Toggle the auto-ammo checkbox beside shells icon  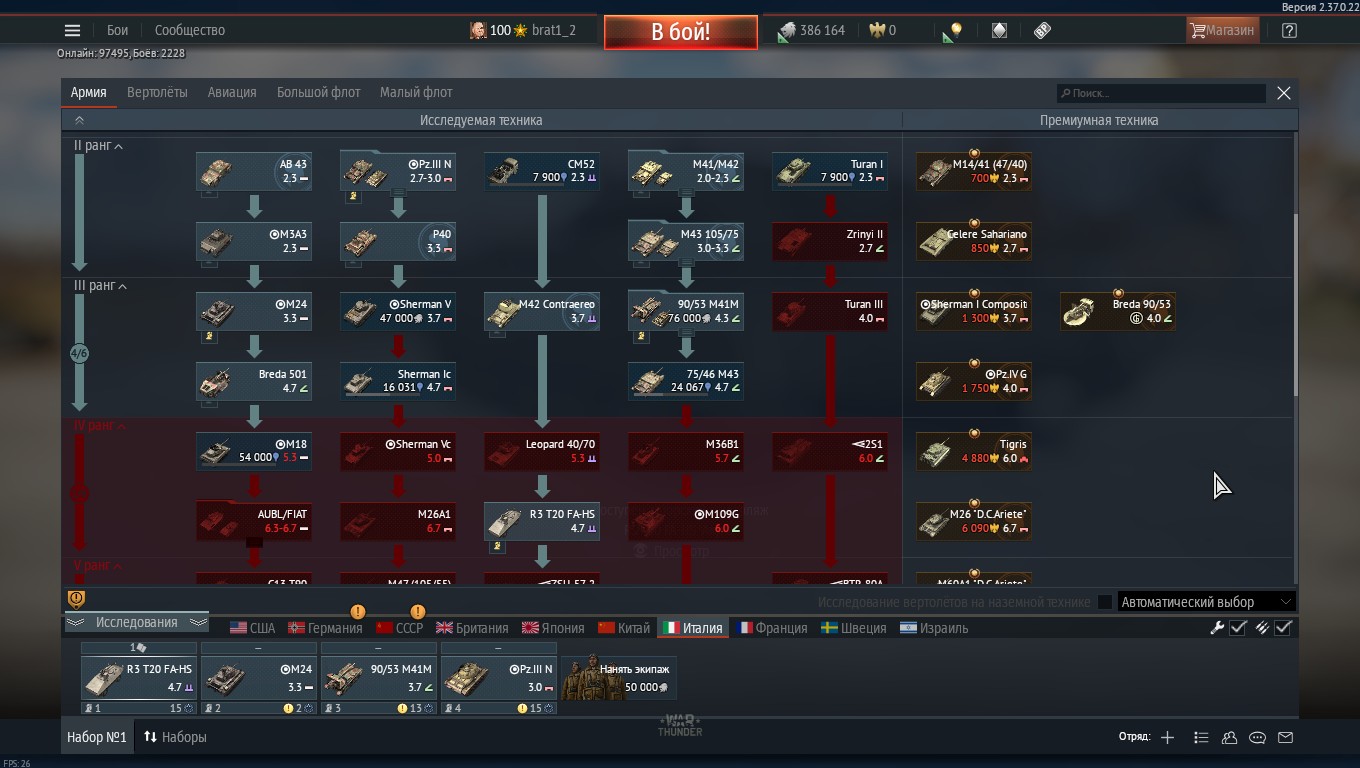coord(1284,628)
